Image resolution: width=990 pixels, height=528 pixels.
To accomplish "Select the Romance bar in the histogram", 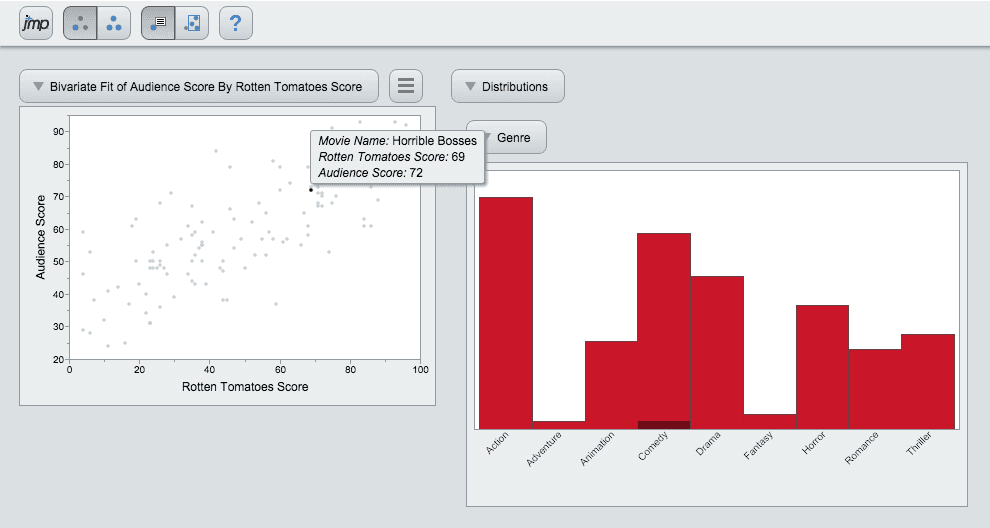I will click(x=875, y=389).
